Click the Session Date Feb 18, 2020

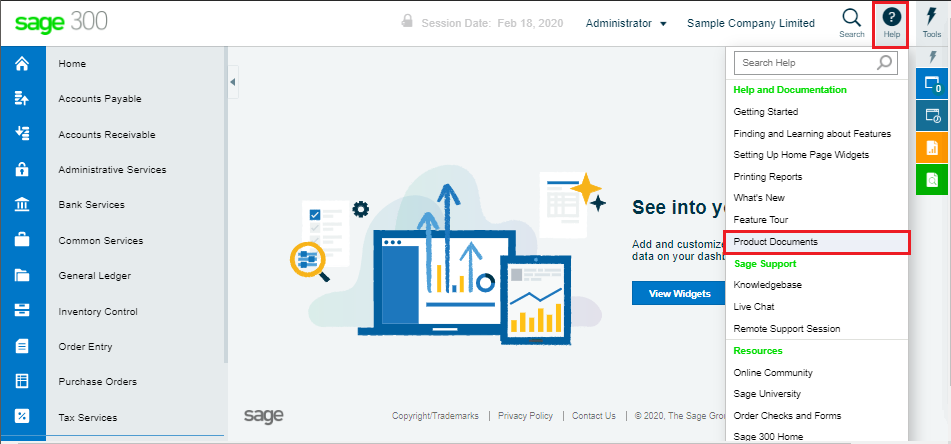(492, 23)
